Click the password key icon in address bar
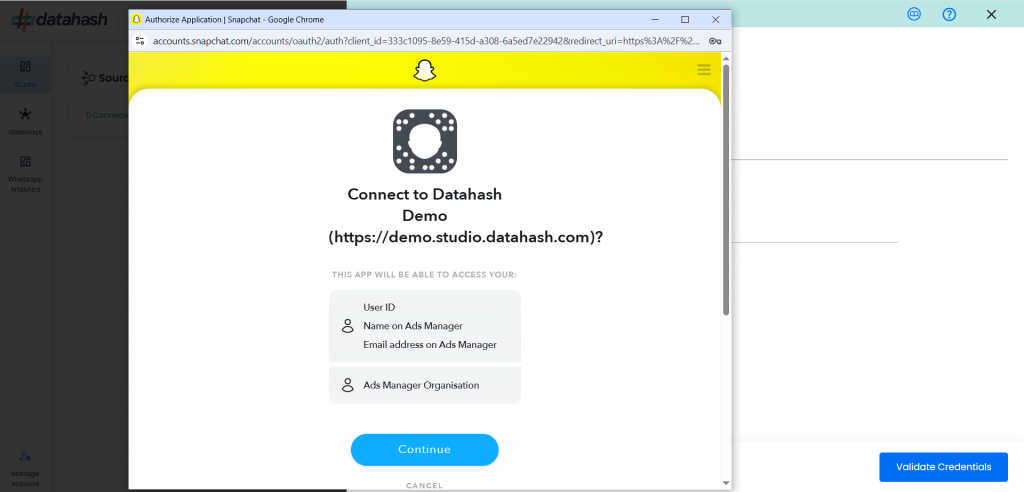Screen dimensions: 1024x492 tap(714, 41)
